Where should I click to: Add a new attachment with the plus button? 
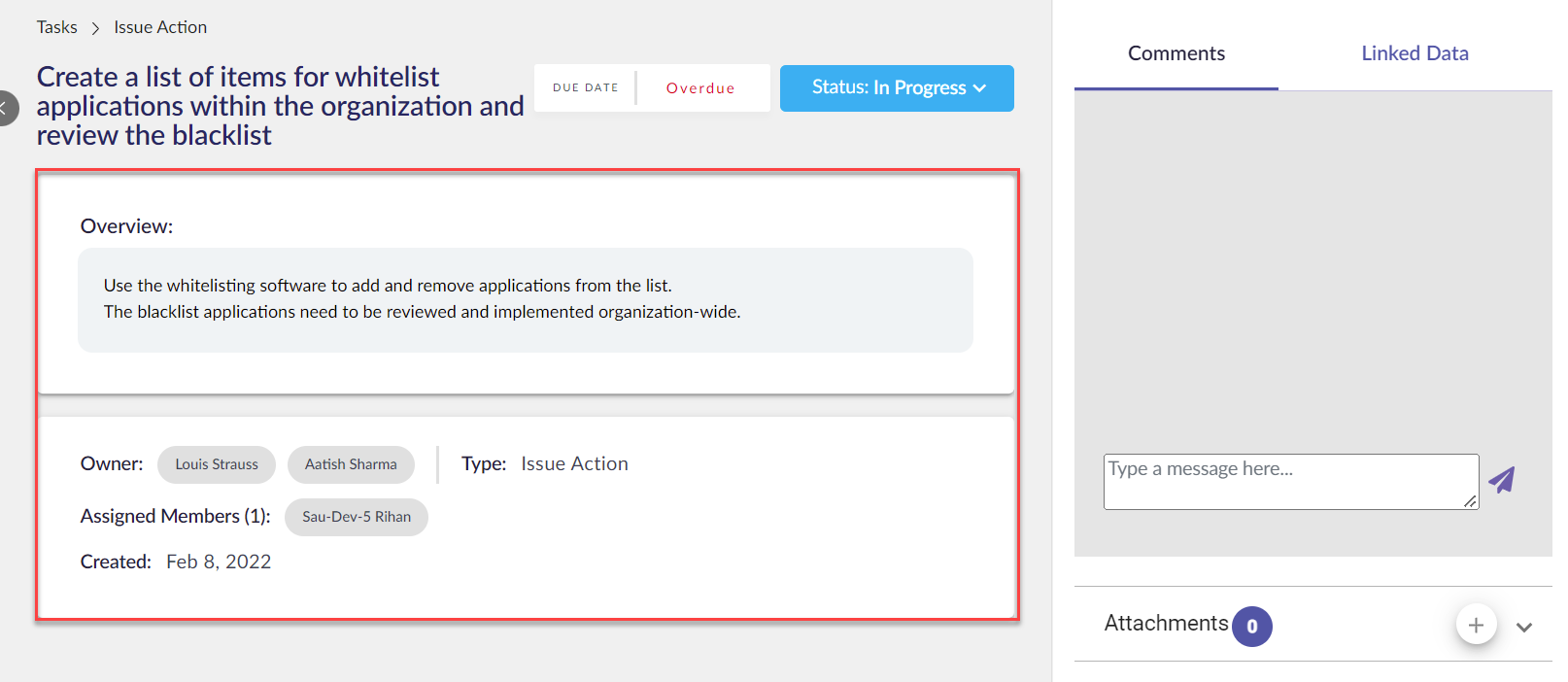tap(1476, 625)
